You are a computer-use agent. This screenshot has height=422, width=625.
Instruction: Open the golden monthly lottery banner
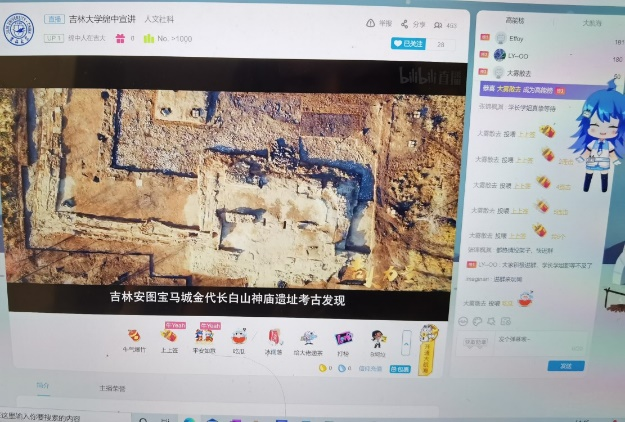(428, 347)
